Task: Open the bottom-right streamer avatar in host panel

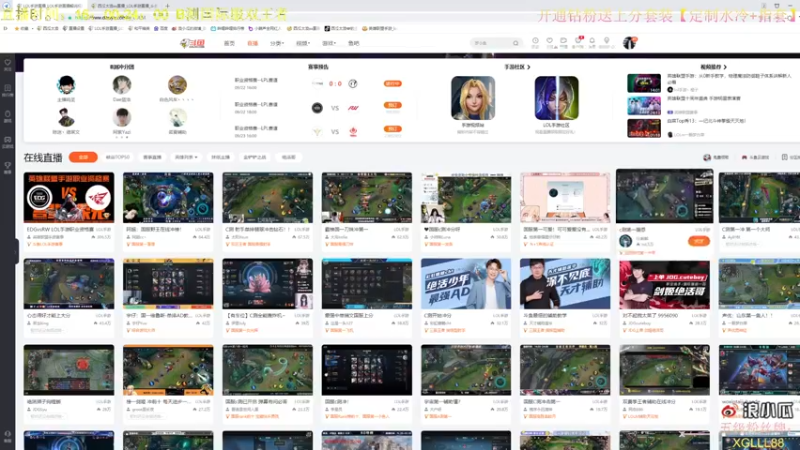Action: (x=177, y=118)
